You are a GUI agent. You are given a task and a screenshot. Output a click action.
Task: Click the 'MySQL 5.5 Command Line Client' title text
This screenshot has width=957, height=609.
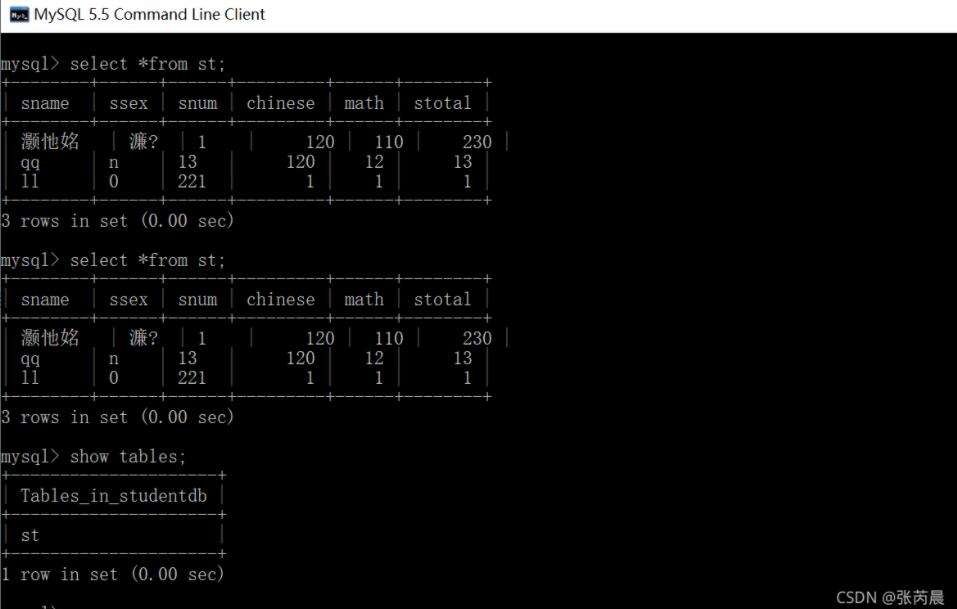[x=149, y=15]
